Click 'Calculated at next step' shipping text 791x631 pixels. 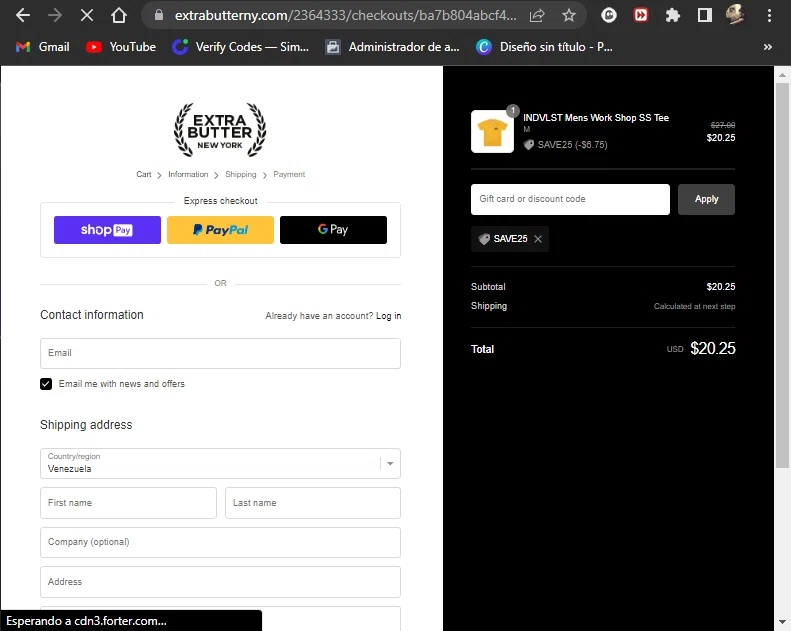pyautogui.click(x=694, y=306)
